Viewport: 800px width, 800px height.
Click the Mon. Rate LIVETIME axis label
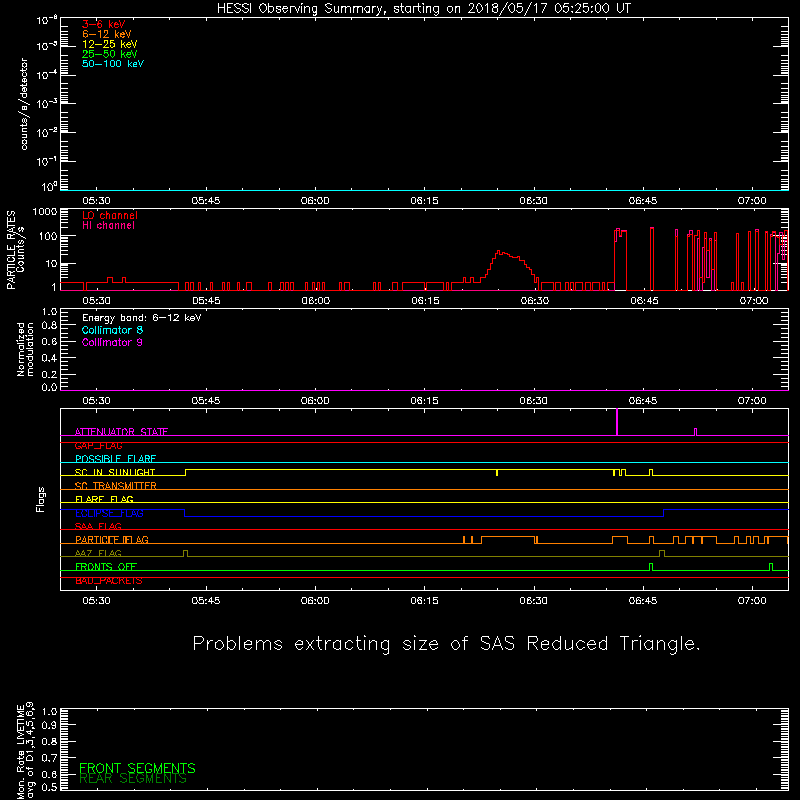pos(25,750)
